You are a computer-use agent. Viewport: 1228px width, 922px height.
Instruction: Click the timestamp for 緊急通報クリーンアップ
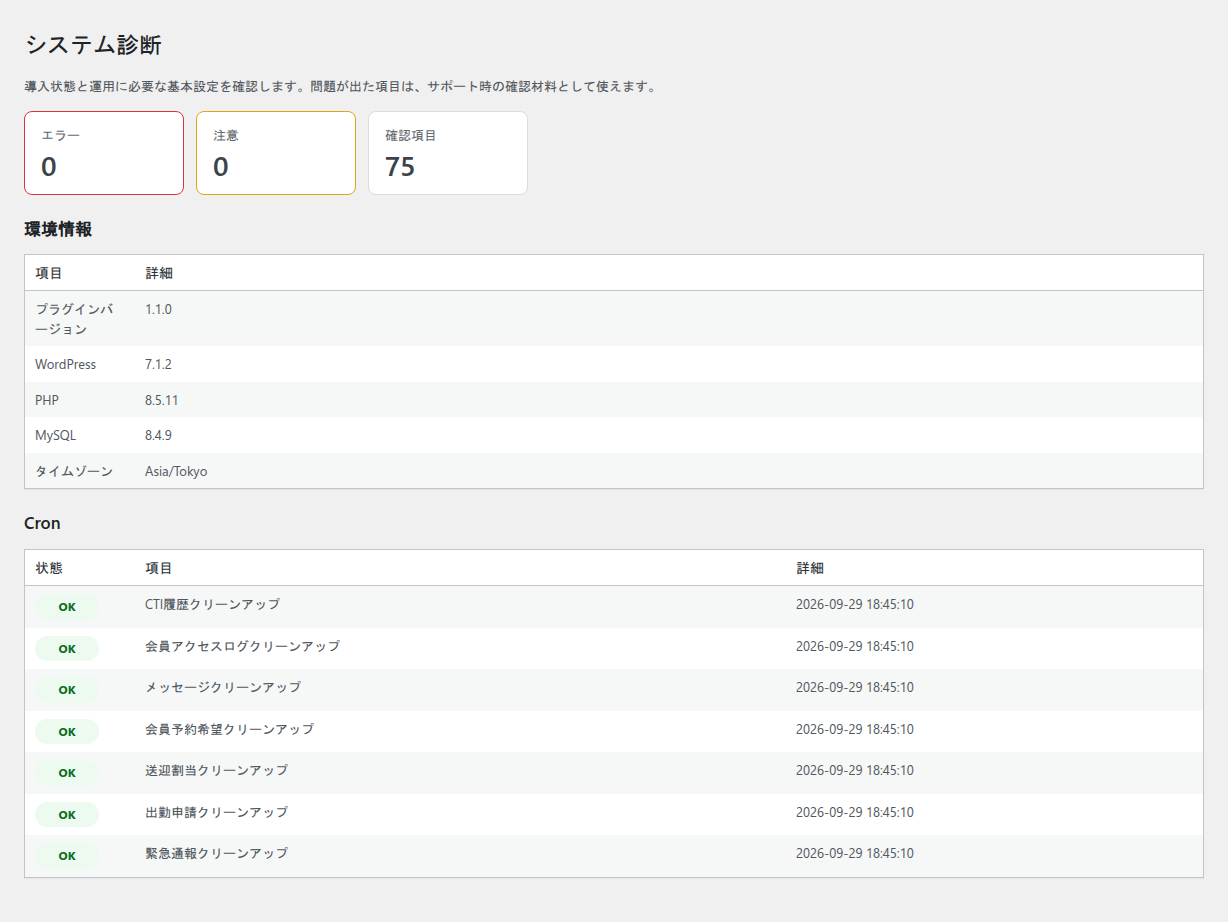point(855,854)
